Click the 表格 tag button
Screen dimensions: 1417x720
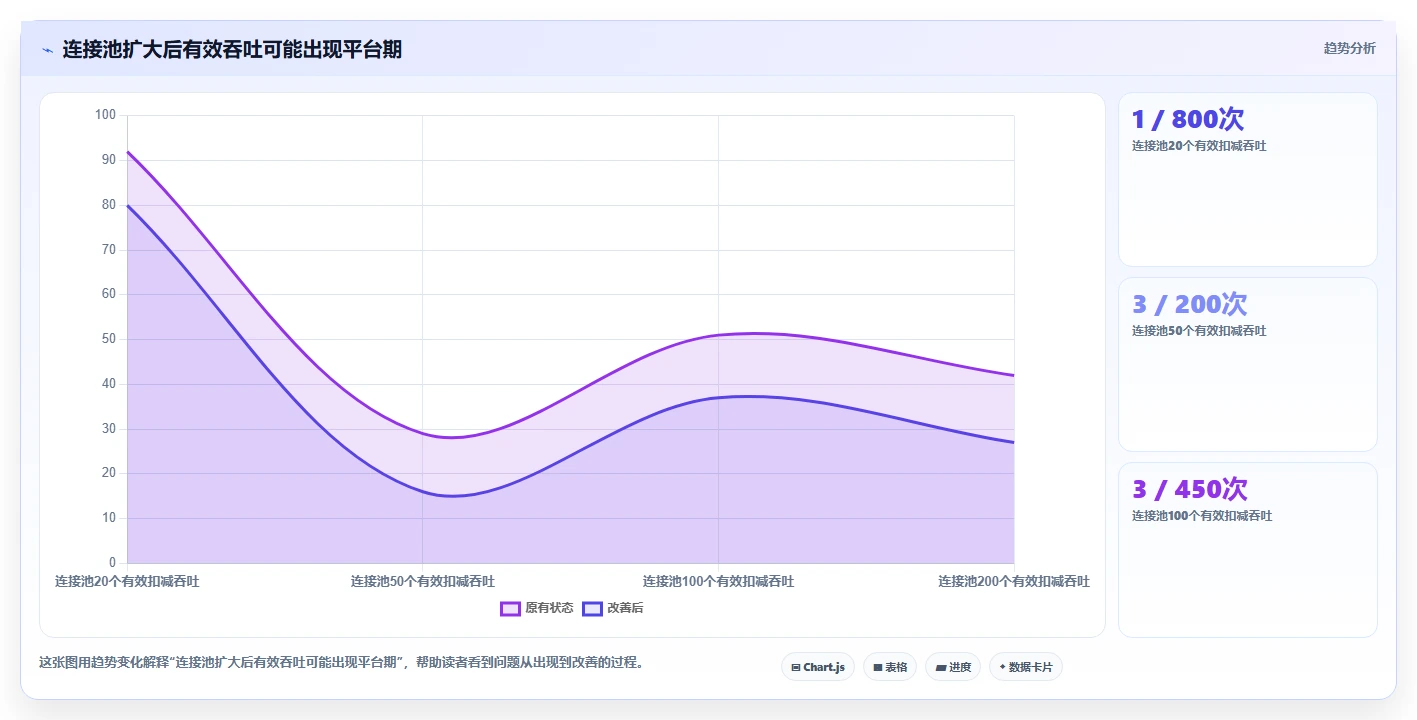click(x=890, y=667)
